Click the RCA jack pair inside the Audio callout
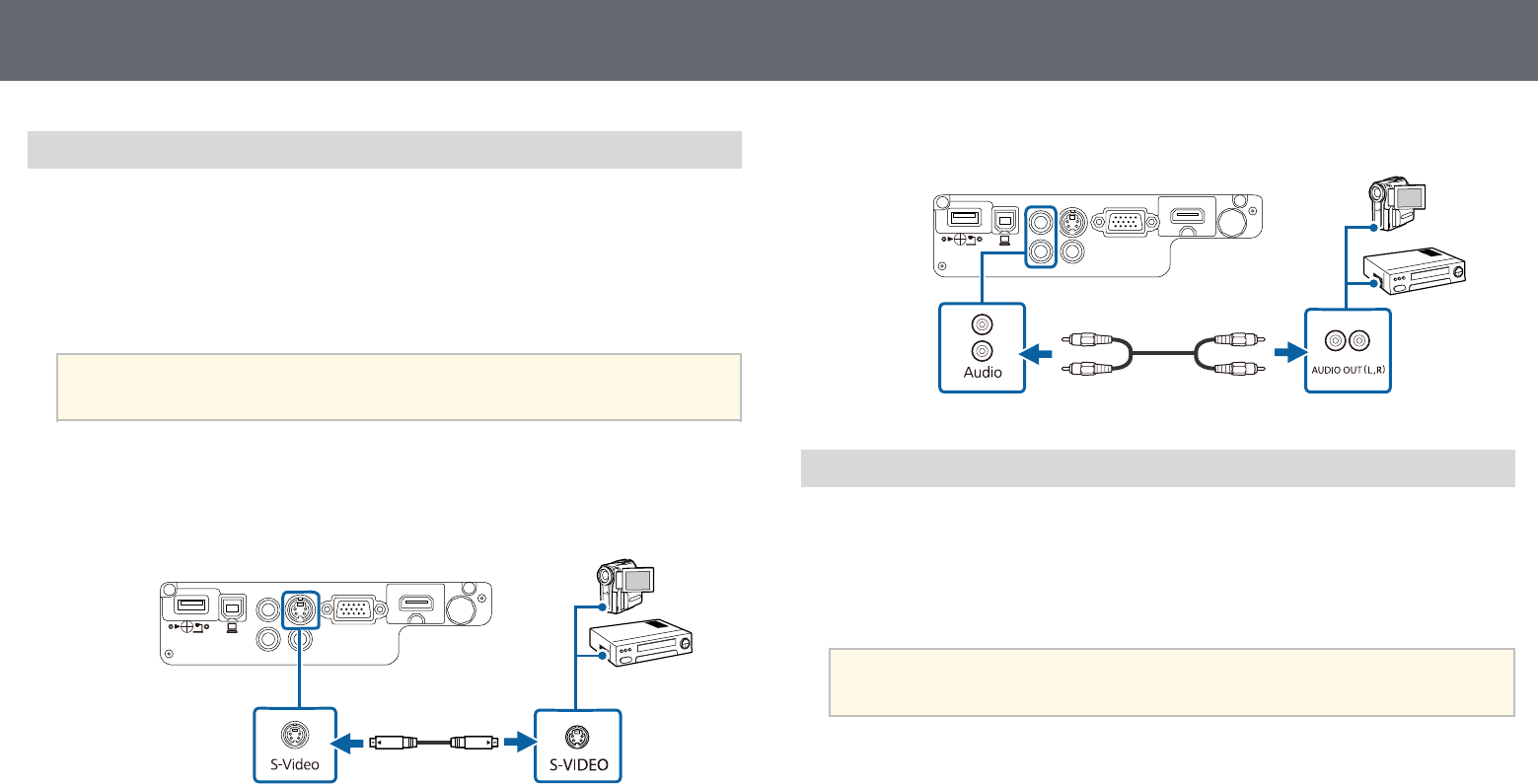This screenshot has height=784, width=1538. click(x=981, y=336)
